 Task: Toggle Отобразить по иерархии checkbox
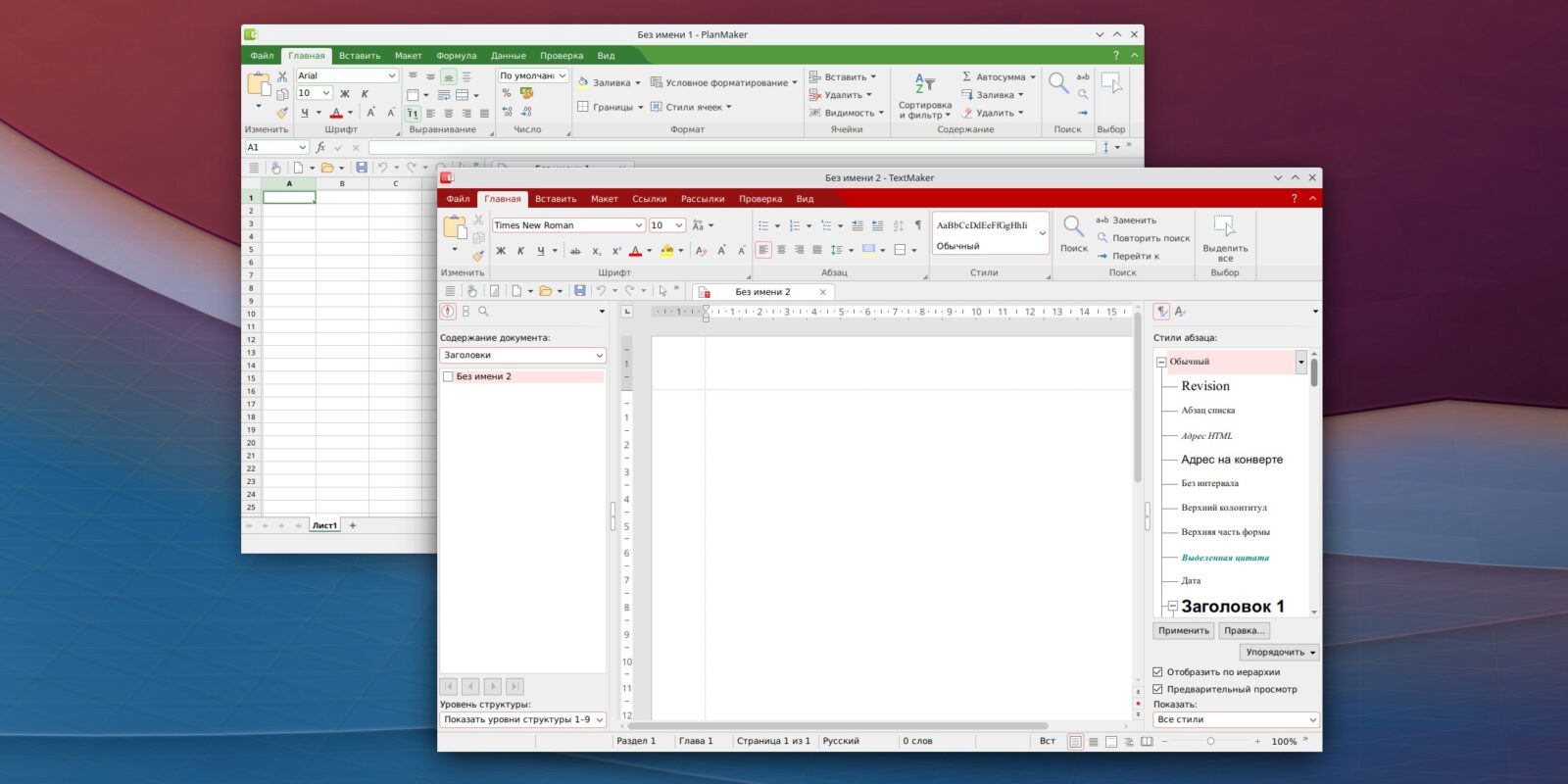pos(1157,672)
